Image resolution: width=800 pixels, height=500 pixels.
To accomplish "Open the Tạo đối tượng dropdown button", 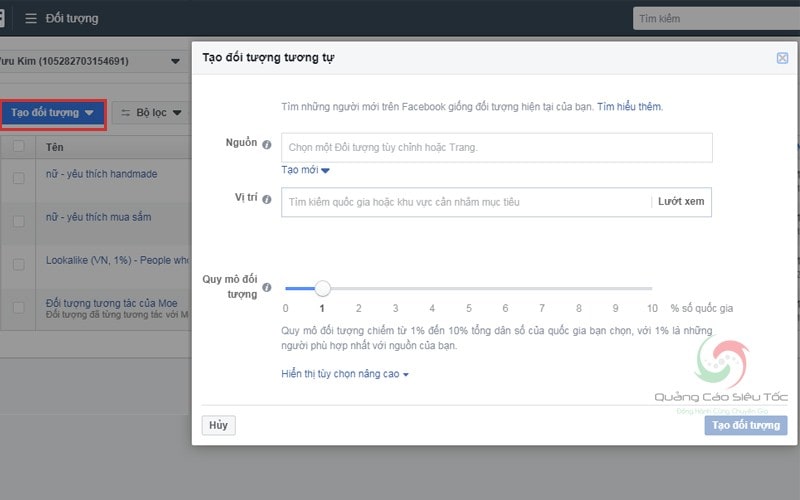I will 53,113.
